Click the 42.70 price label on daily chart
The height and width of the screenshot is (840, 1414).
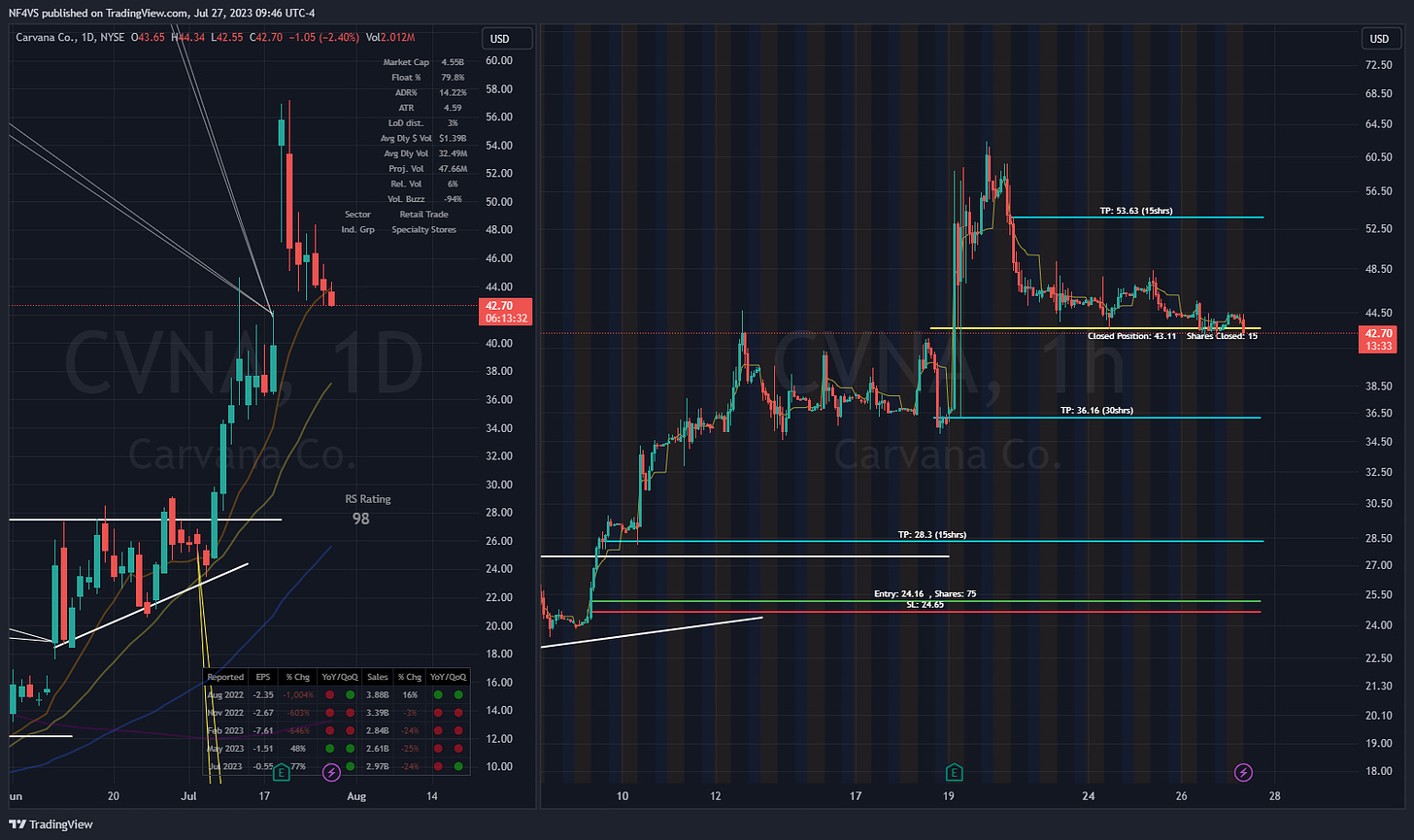(x=506, y=311)
